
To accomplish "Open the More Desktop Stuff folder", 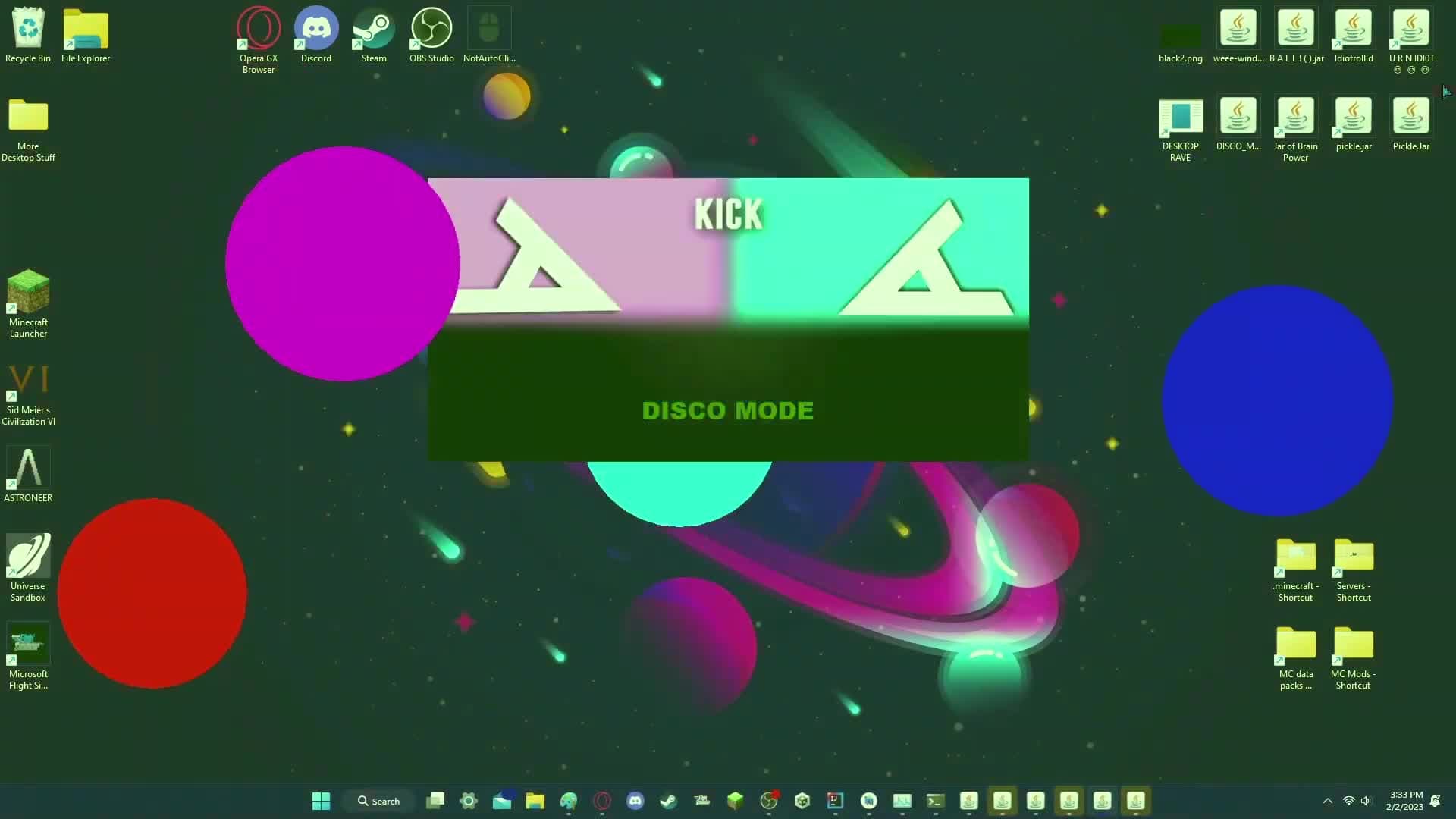I will [28, 130].
